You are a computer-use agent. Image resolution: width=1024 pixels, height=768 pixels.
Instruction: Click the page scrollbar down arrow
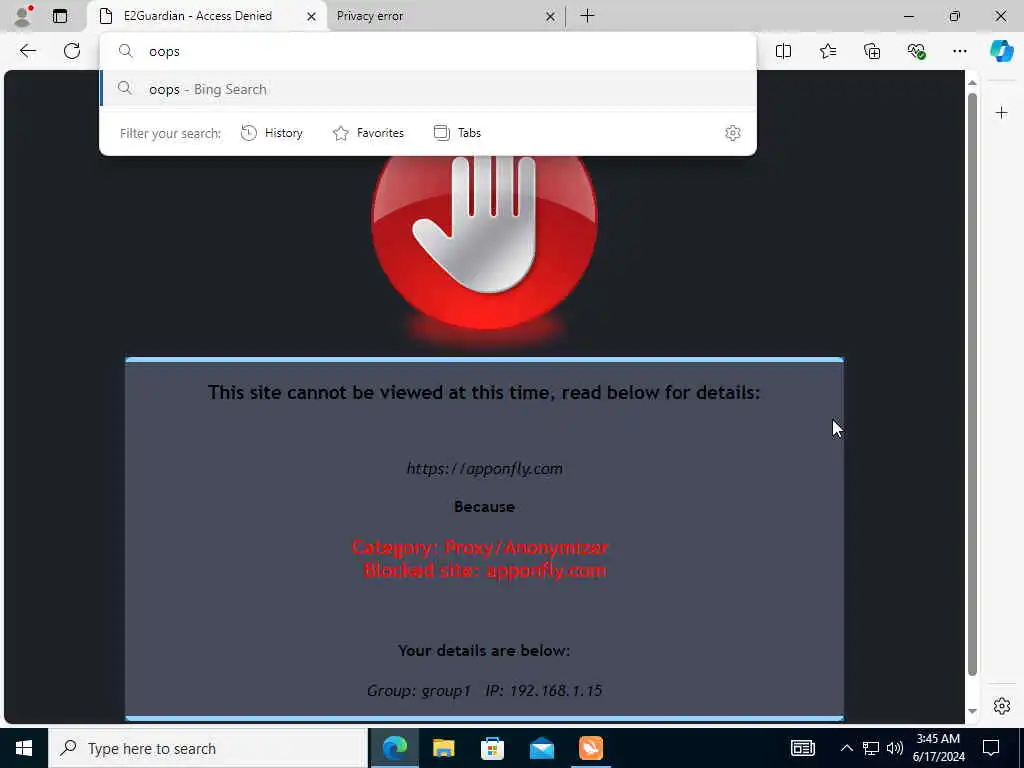[x=972, y=711]
